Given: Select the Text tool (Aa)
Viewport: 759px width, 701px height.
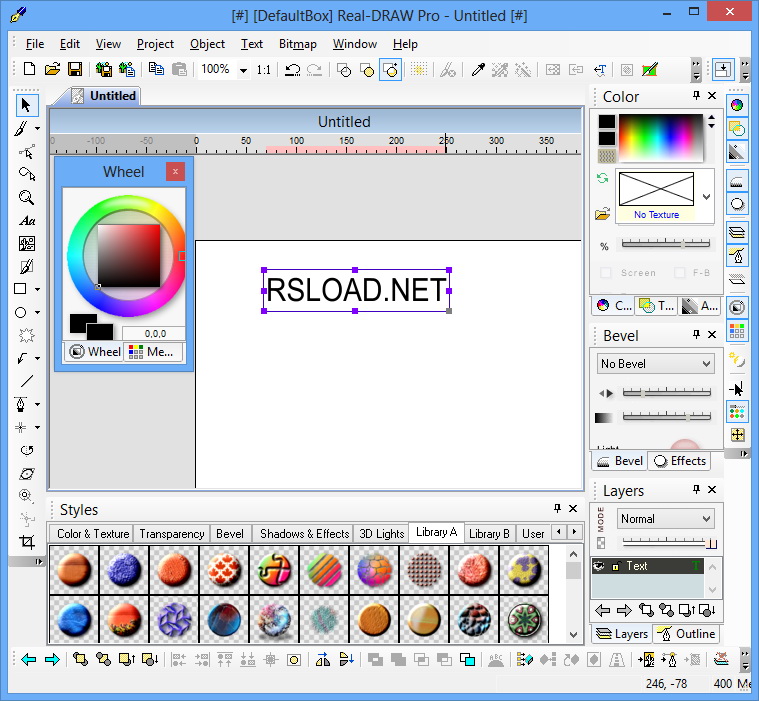Looking at the screenshot, I should [27, 221].
